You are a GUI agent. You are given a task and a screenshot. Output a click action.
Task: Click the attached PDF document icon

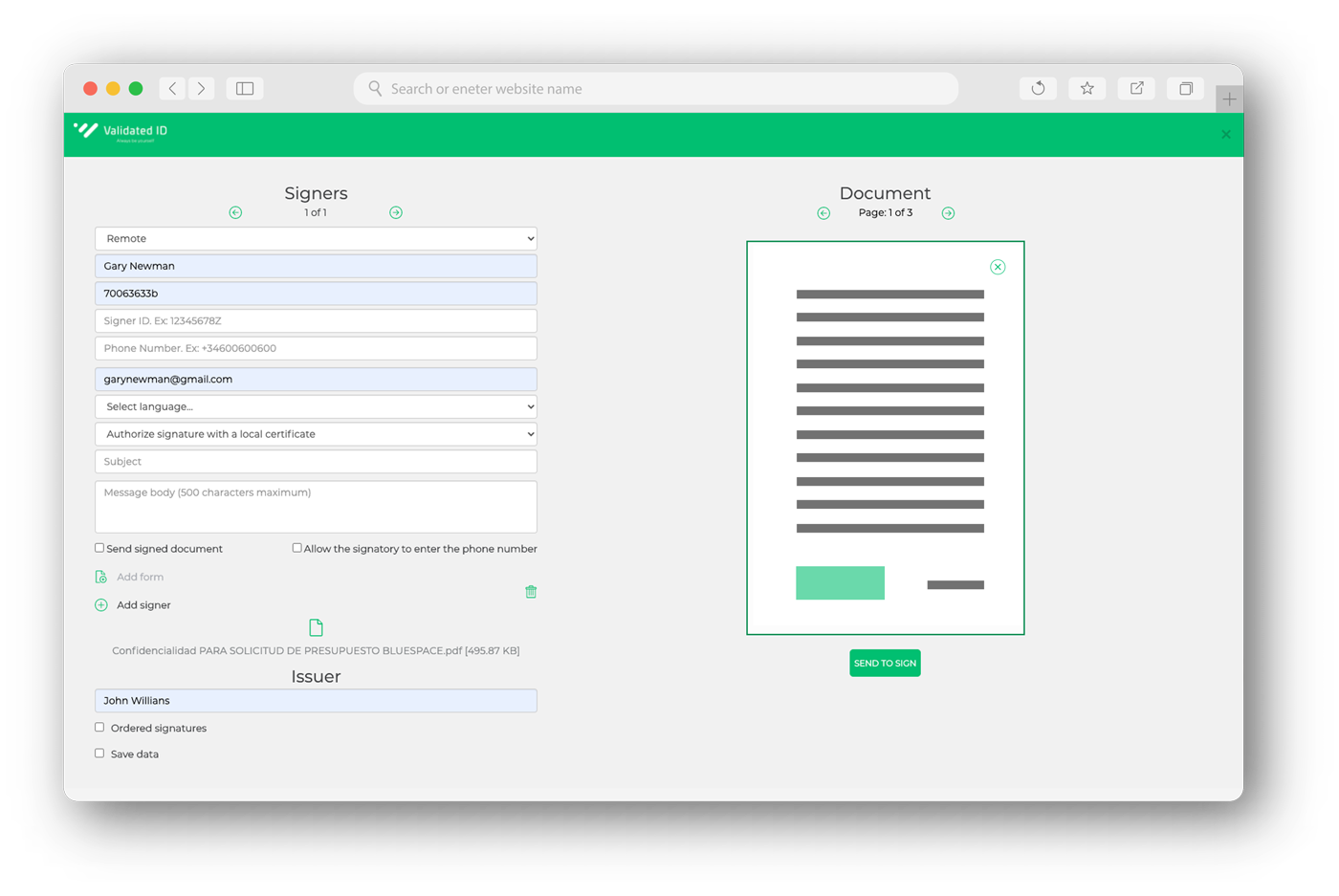(x=316, y=626)
